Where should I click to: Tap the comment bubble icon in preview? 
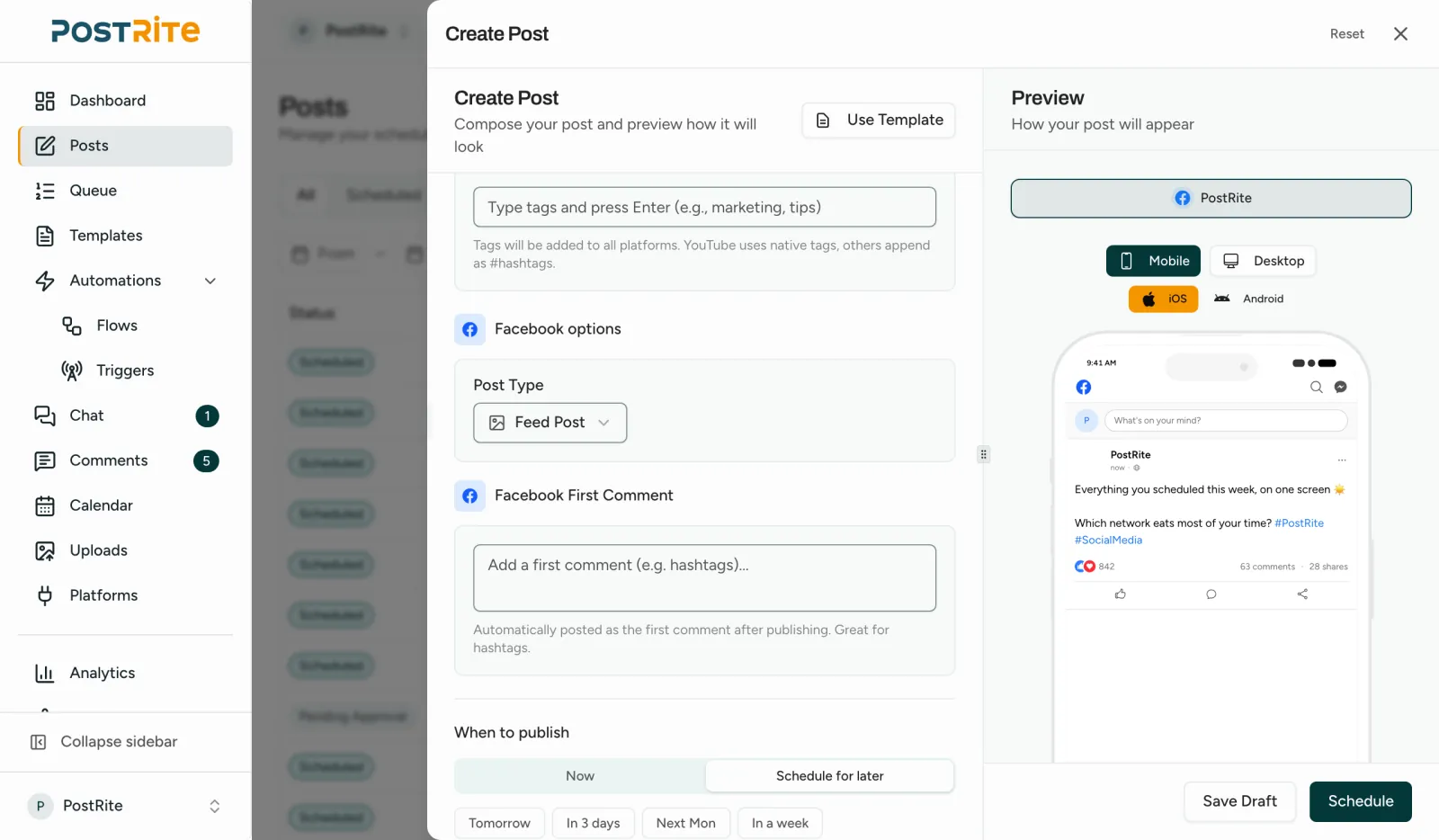(1211, 594)
